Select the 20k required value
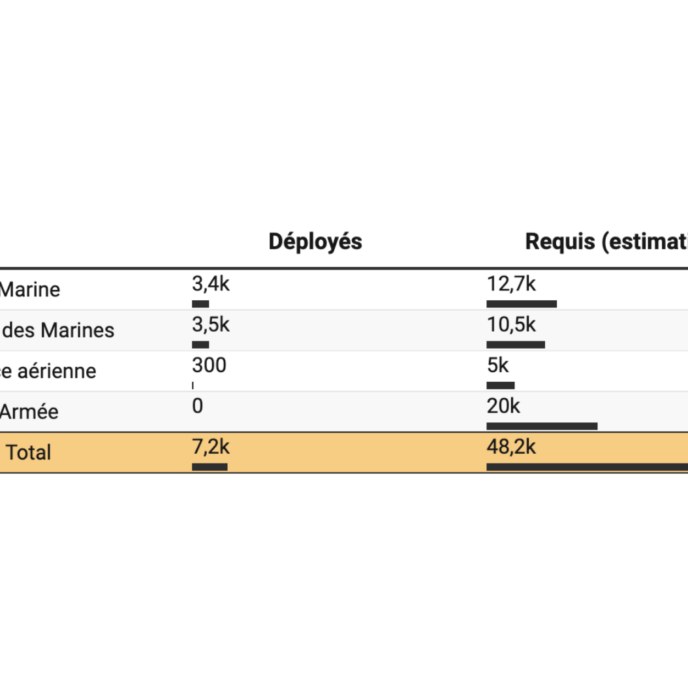The height and width of the screenshot is (688, 688). coord(504,405)
